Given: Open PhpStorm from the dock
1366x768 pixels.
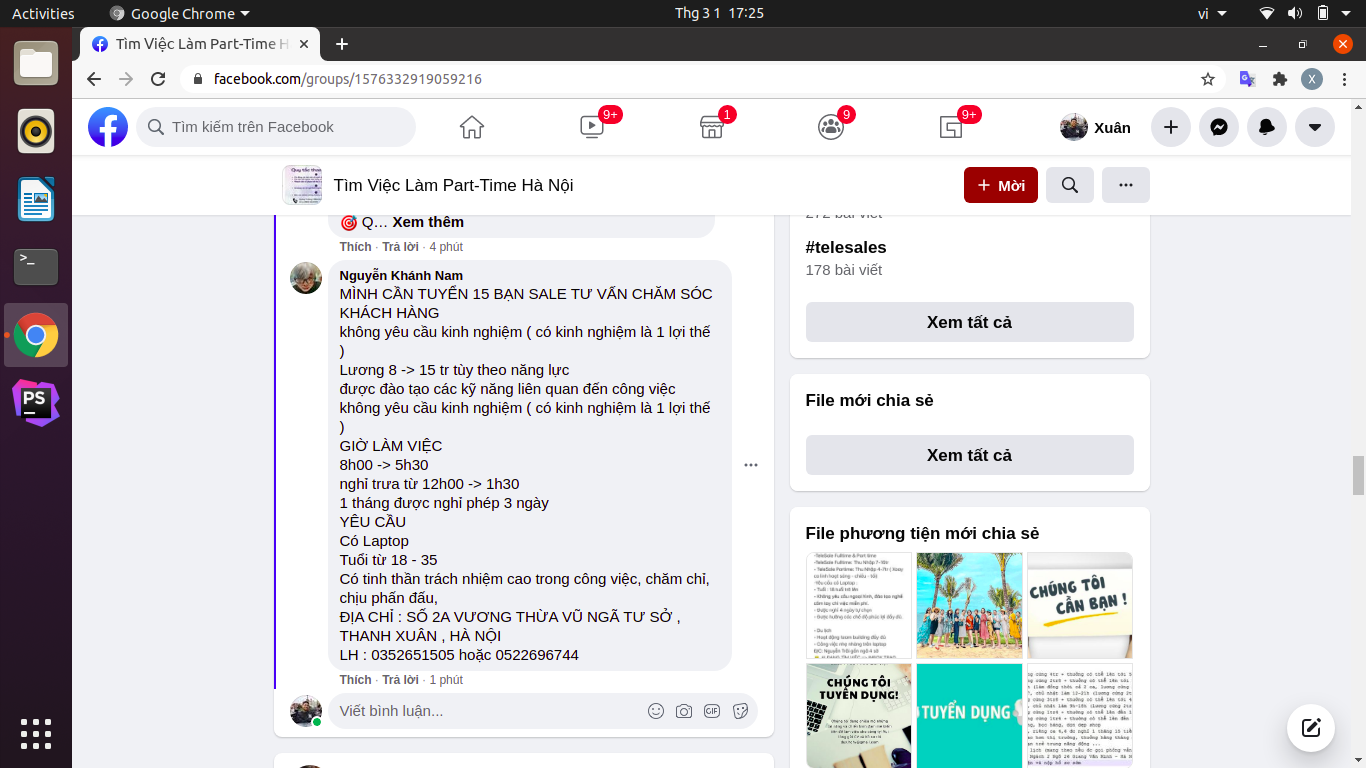Looking at the screenshot, I should (36, 403).
